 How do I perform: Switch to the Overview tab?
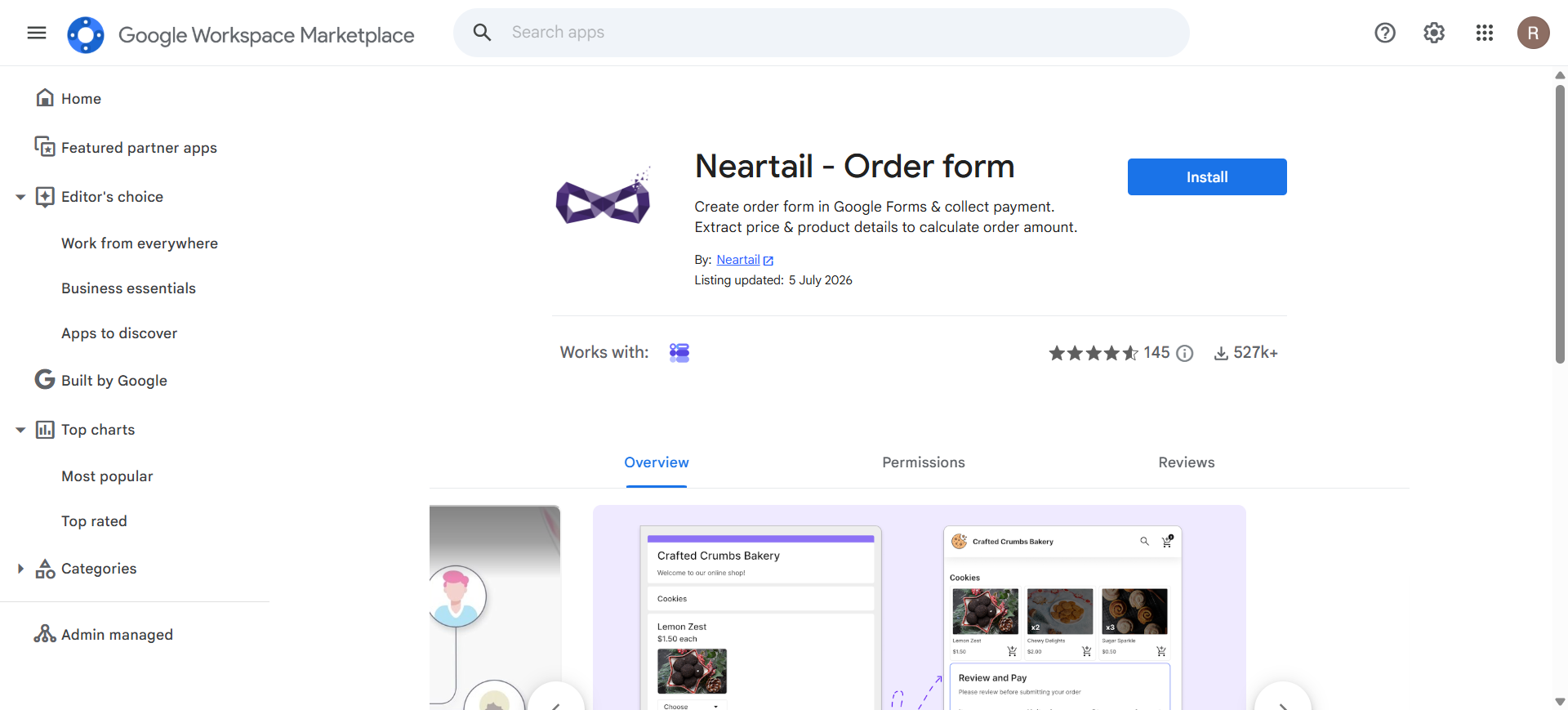[x=657, y=462]
